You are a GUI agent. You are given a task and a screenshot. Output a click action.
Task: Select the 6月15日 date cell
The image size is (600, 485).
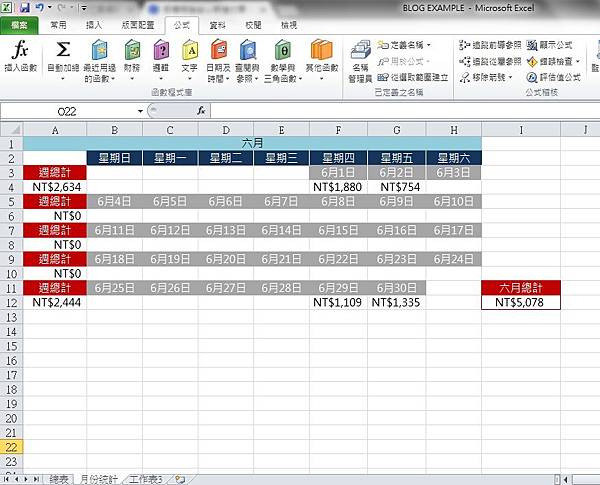coord(338,230)
